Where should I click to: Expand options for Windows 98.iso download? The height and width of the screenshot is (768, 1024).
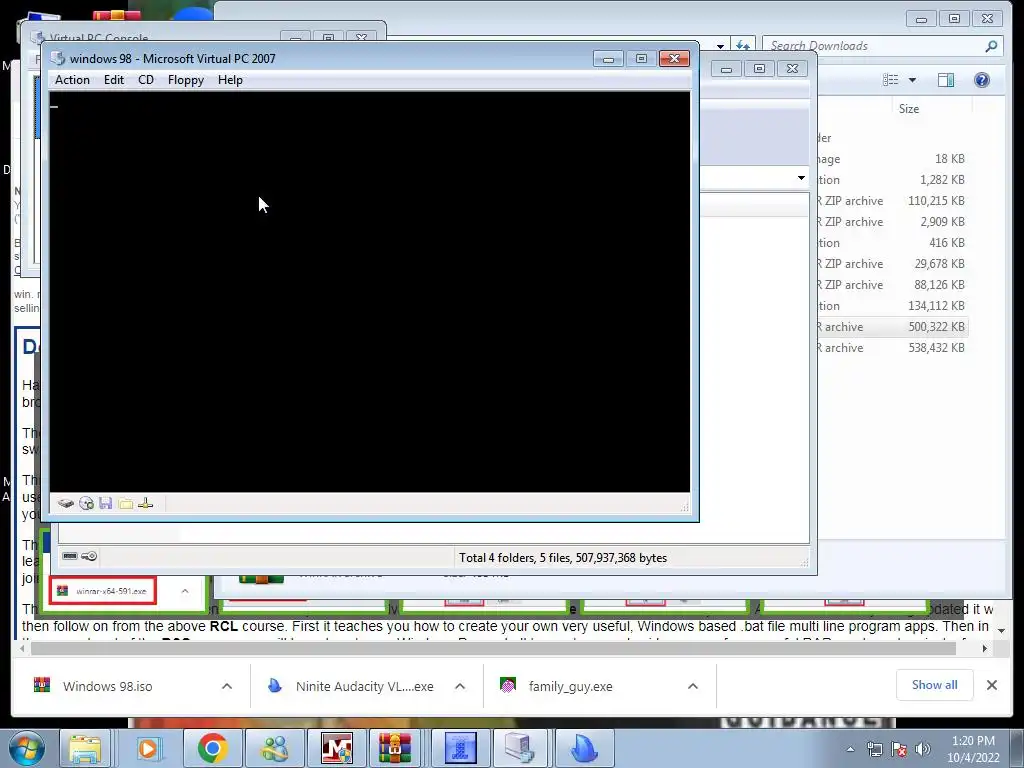tap(227, 686)
